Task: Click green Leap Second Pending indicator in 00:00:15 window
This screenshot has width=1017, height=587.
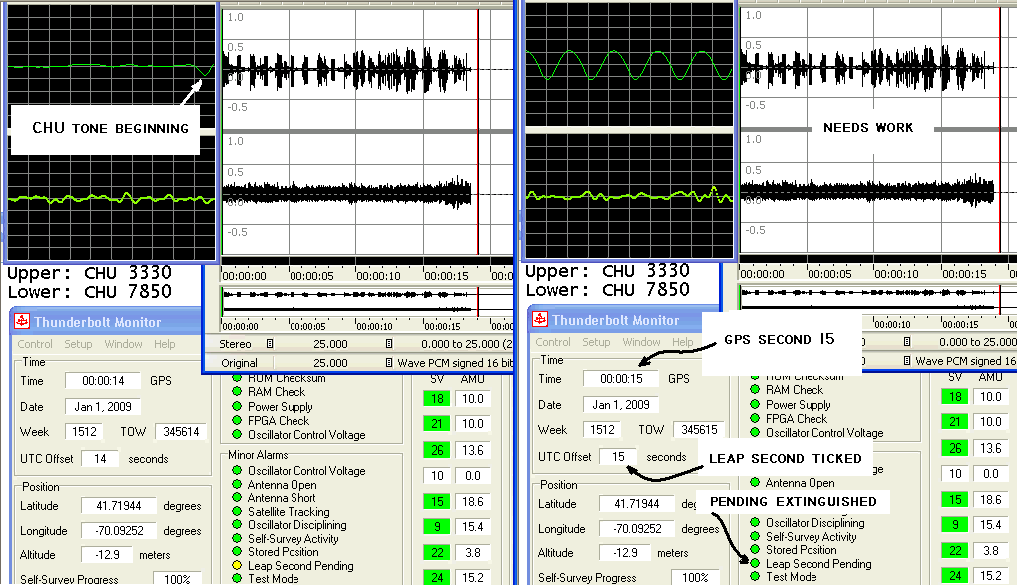Action: [755, 564]
